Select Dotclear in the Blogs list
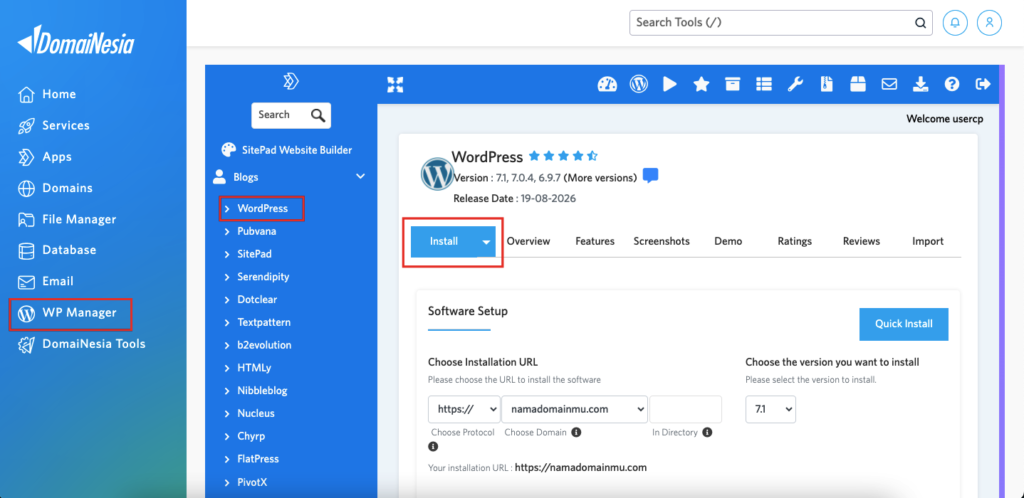Image resolution: width=1024 pixels, height=498 pixels. (259, 300)
